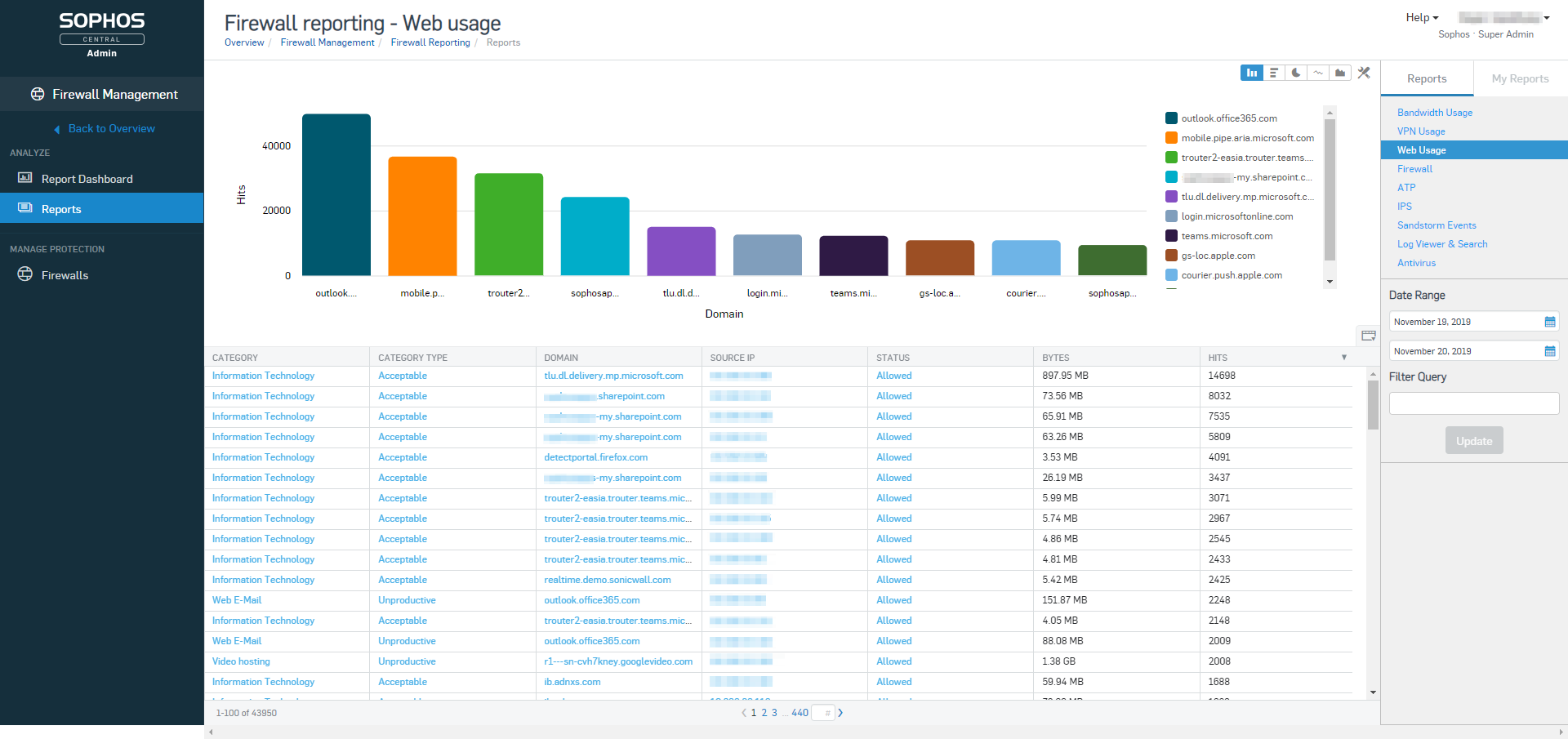Click the end date field November 20, 2019
Screen dimensions: 1568x739
click(x=1474, y=351)
